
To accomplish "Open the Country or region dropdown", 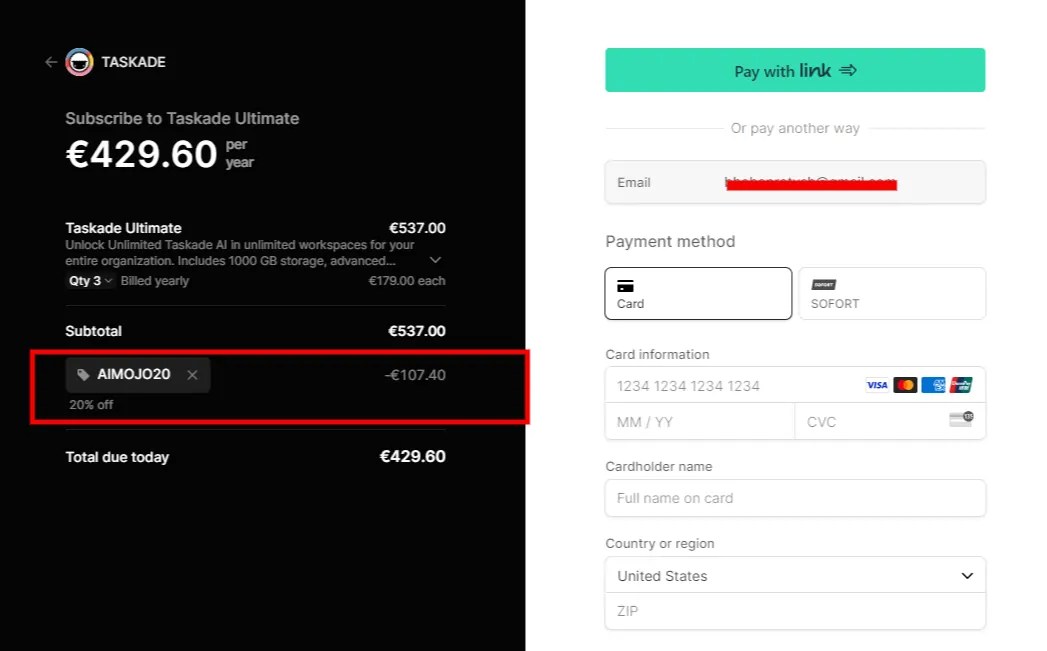I will (795, 575).
